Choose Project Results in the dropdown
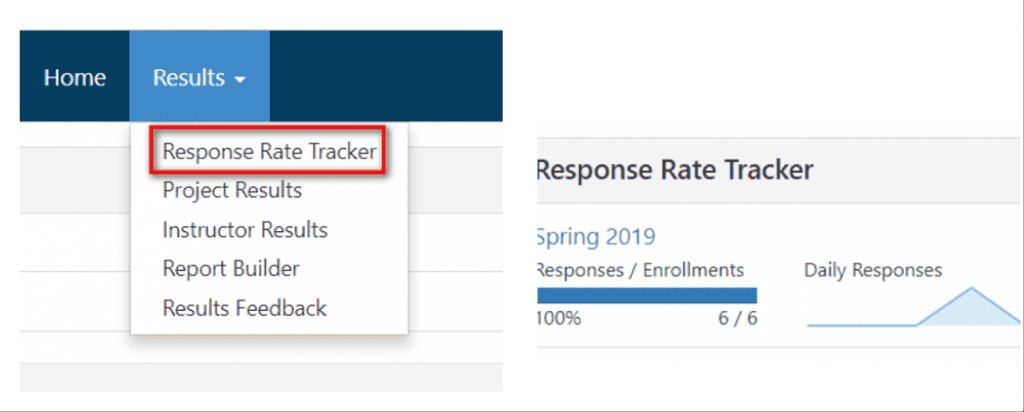1024x412 pixels. 232,190
